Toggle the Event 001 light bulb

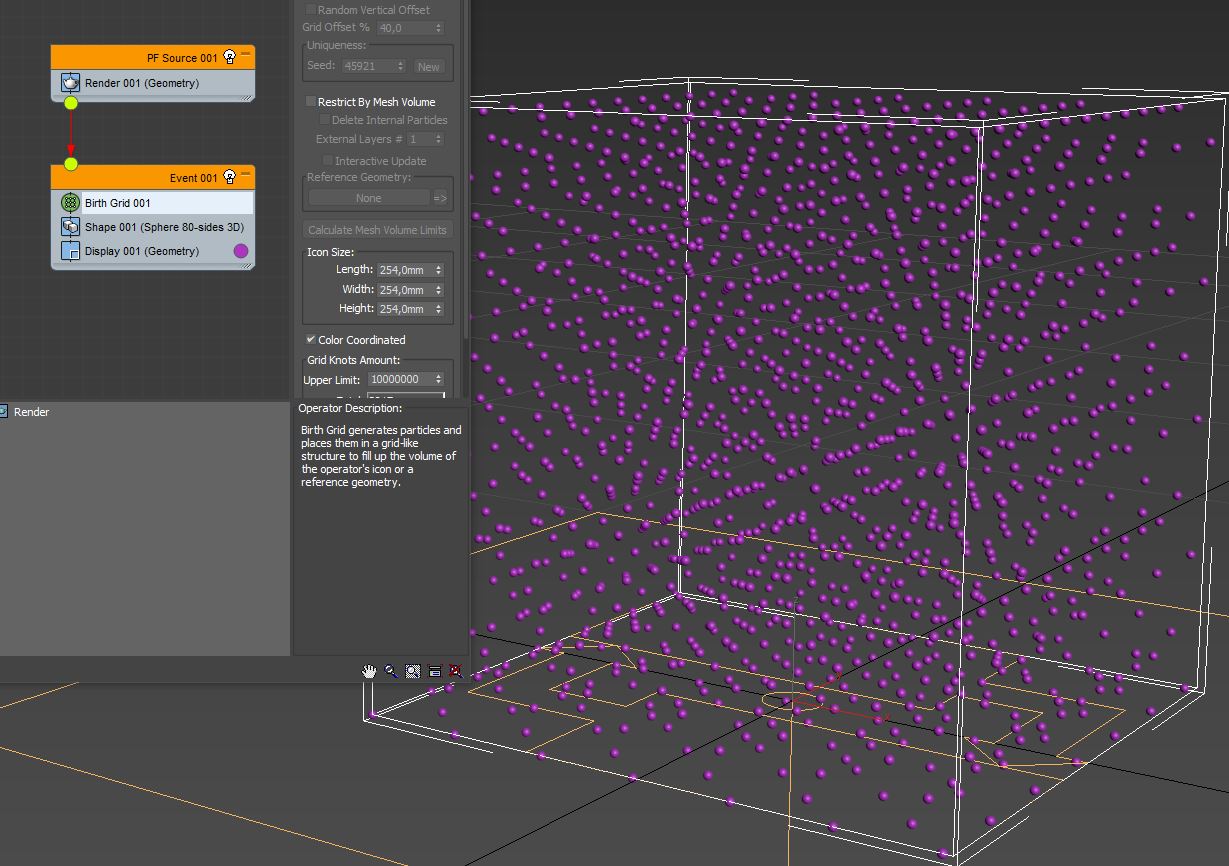click(229, 176)
